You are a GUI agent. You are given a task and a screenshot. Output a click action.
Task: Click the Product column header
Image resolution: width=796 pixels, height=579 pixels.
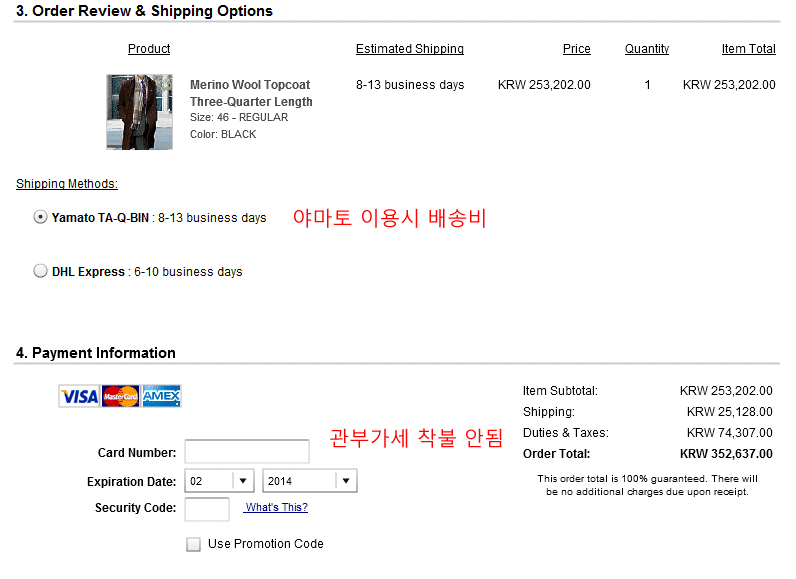click(149, 49)
